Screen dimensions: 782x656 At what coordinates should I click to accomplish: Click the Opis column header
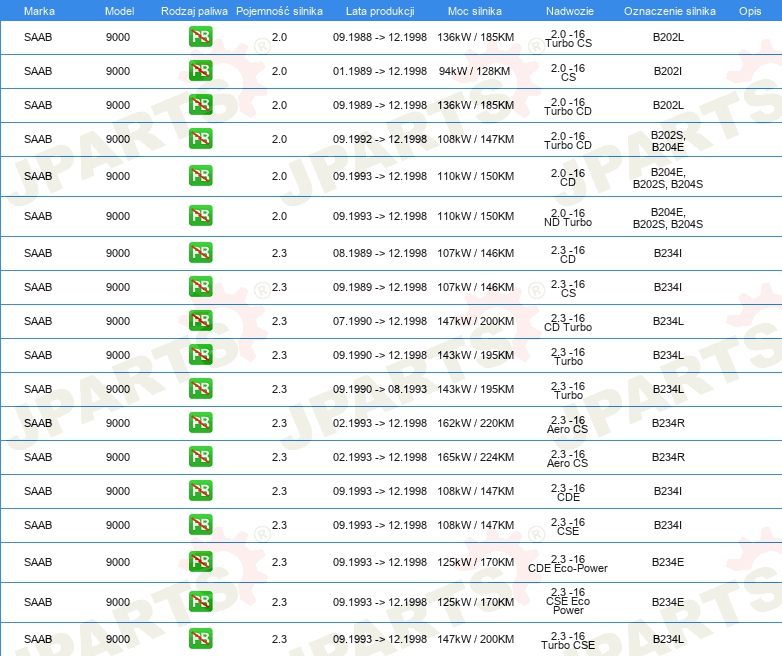pos(750,11)
